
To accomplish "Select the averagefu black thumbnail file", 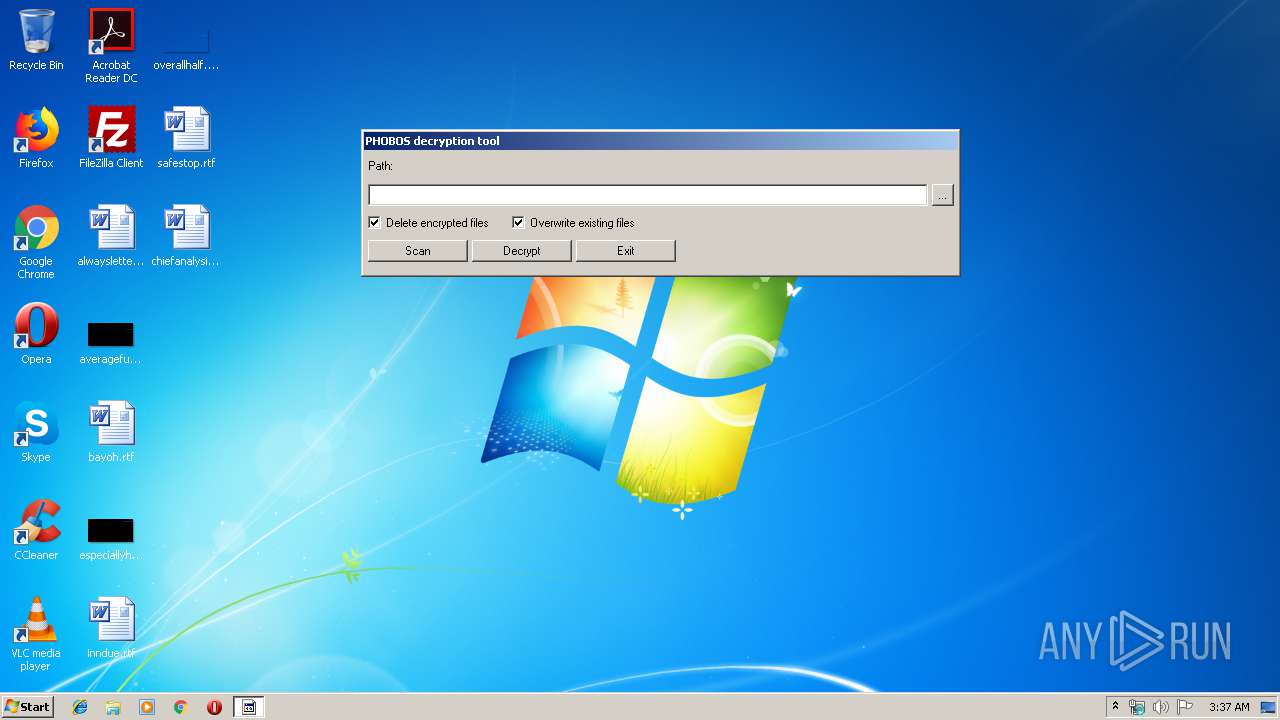I will click(x=111, y=343).
